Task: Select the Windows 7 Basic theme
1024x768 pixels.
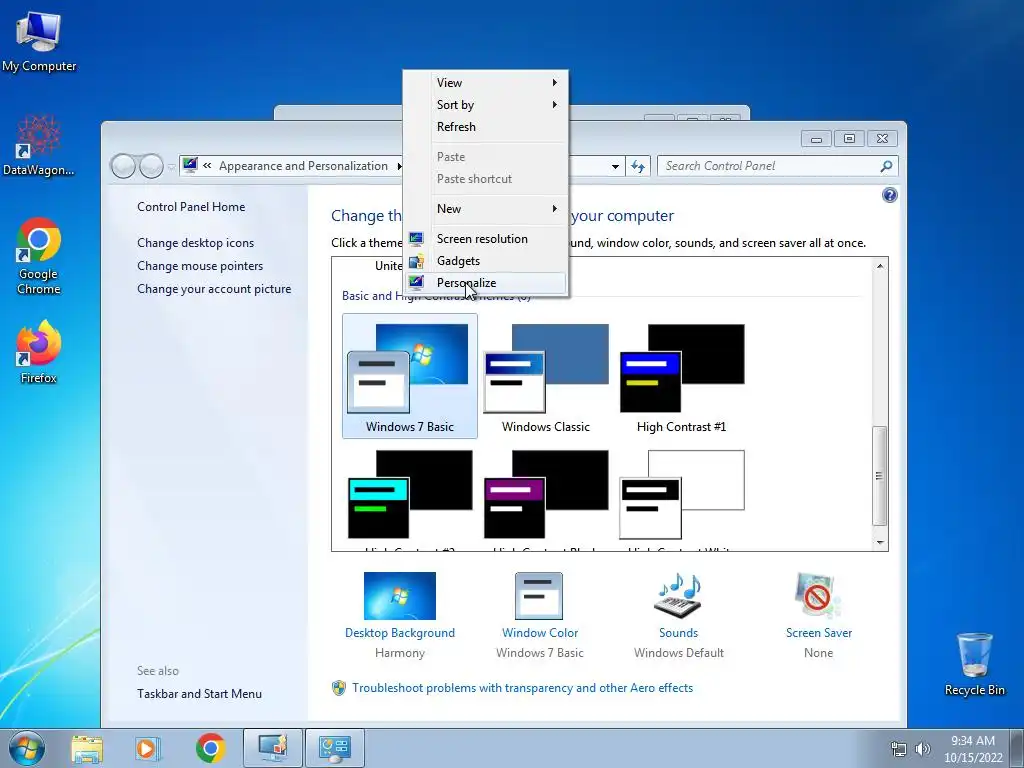Action: (x=409, y=376)
